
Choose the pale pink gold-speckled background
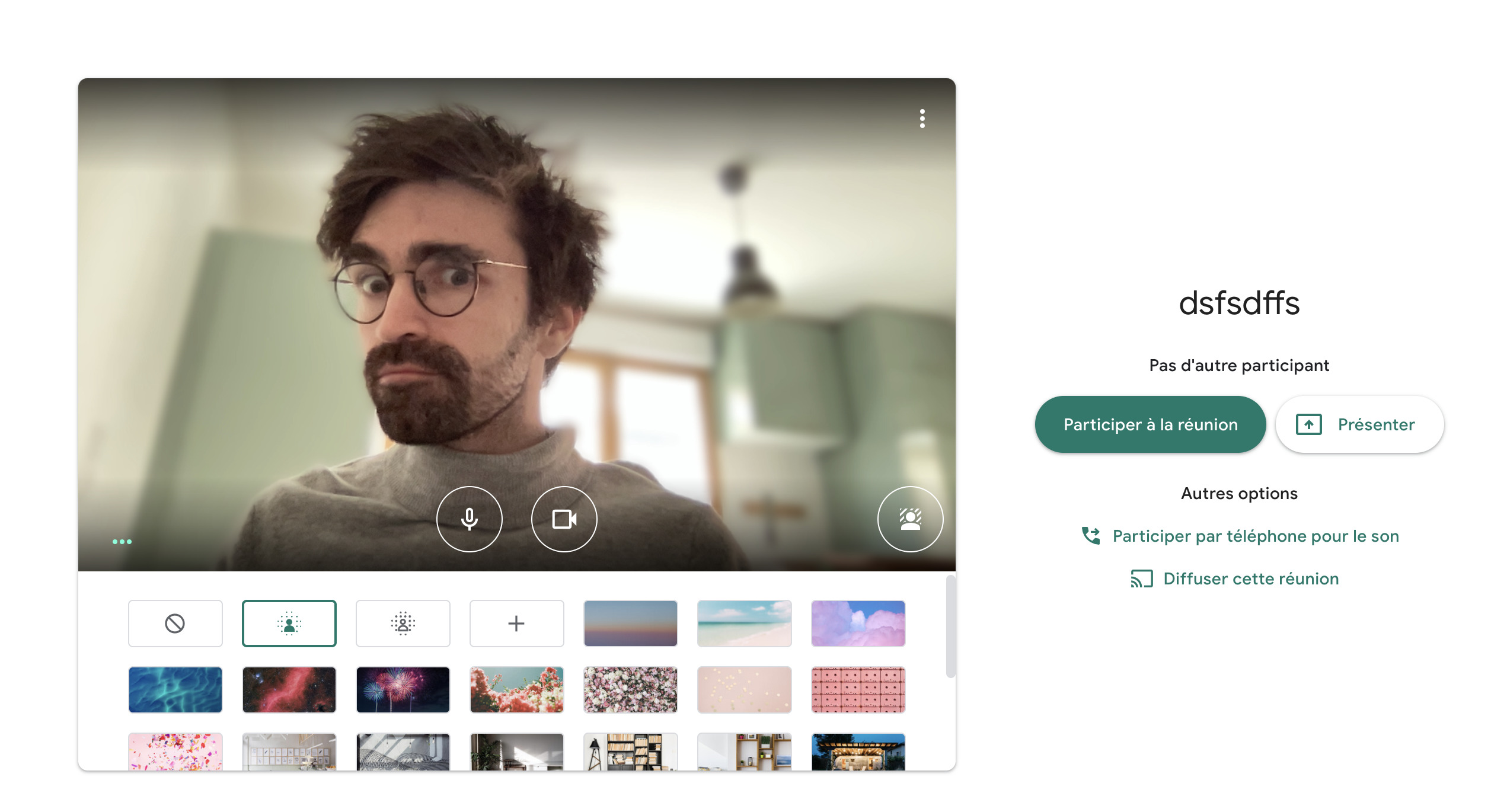coord(745,690)
